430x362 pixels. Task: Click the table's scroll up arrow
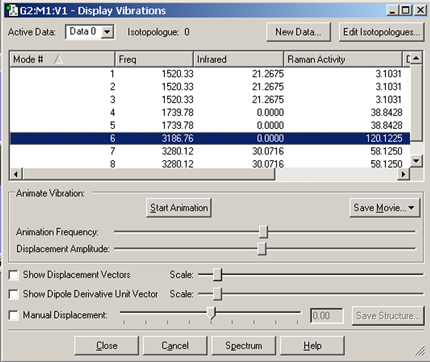click(416, 58)
